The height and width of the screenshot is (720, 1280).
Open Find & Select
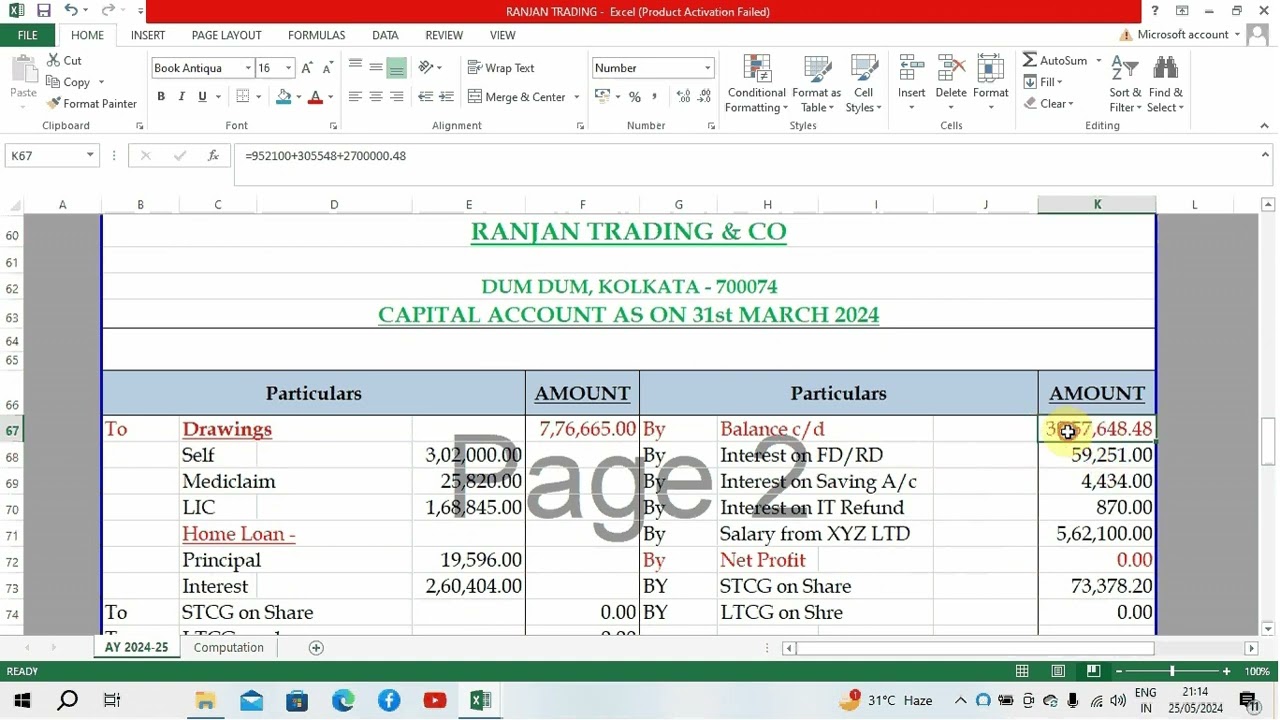click(1165, 84)
